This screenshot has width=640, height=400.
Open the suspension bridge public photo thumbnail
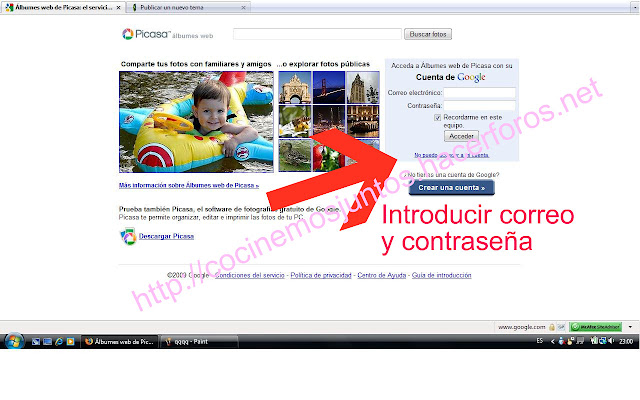coord(329,87)
